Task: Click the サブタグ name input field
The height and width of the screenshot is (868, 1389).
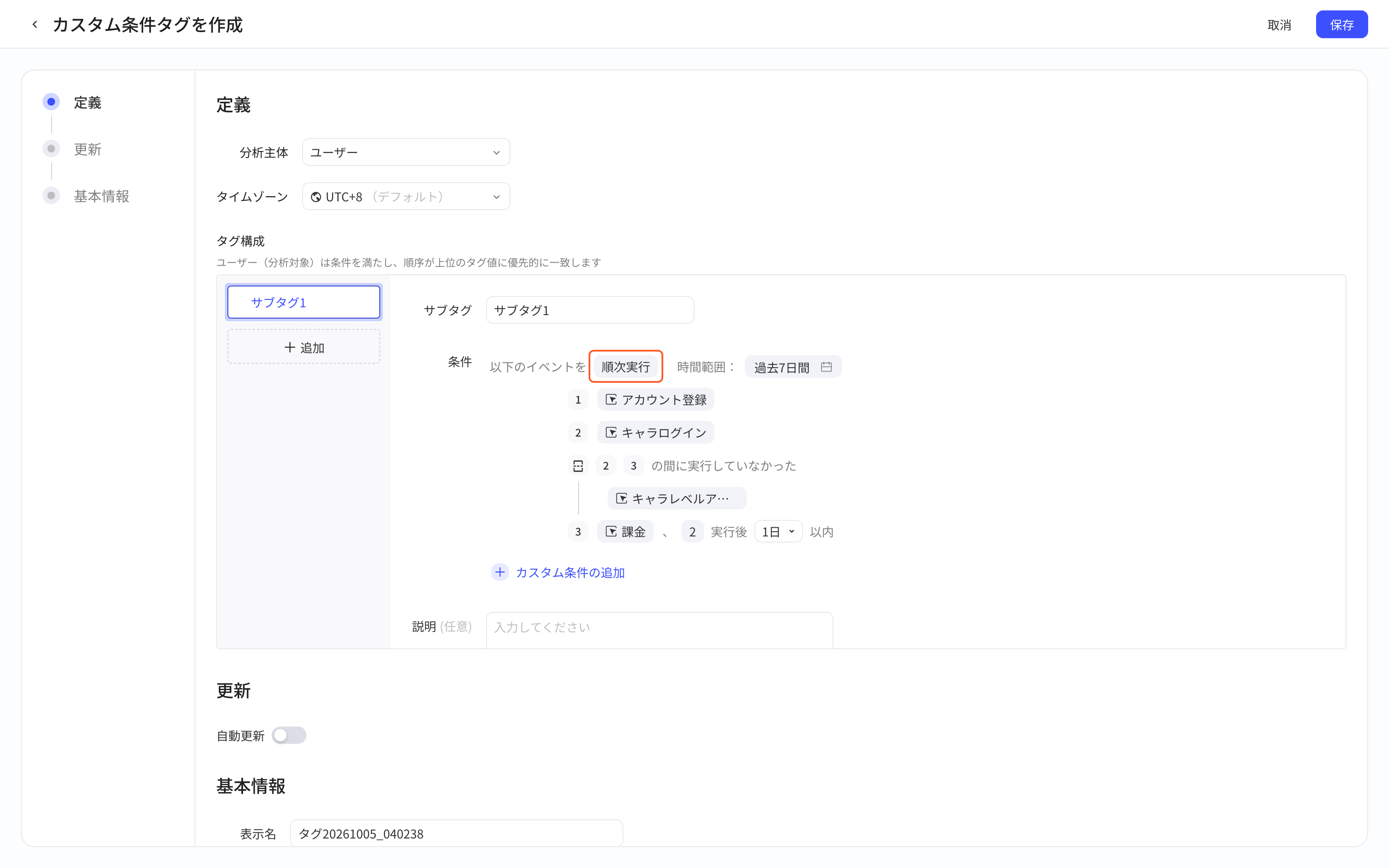Action: (590, 310)
